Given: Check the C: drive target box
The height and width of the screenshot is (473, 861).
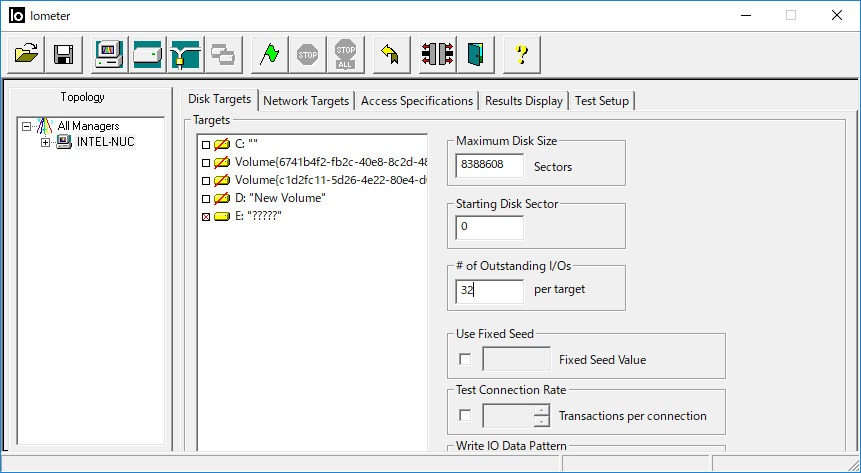Looking at the screenshot, I should 206,145.
